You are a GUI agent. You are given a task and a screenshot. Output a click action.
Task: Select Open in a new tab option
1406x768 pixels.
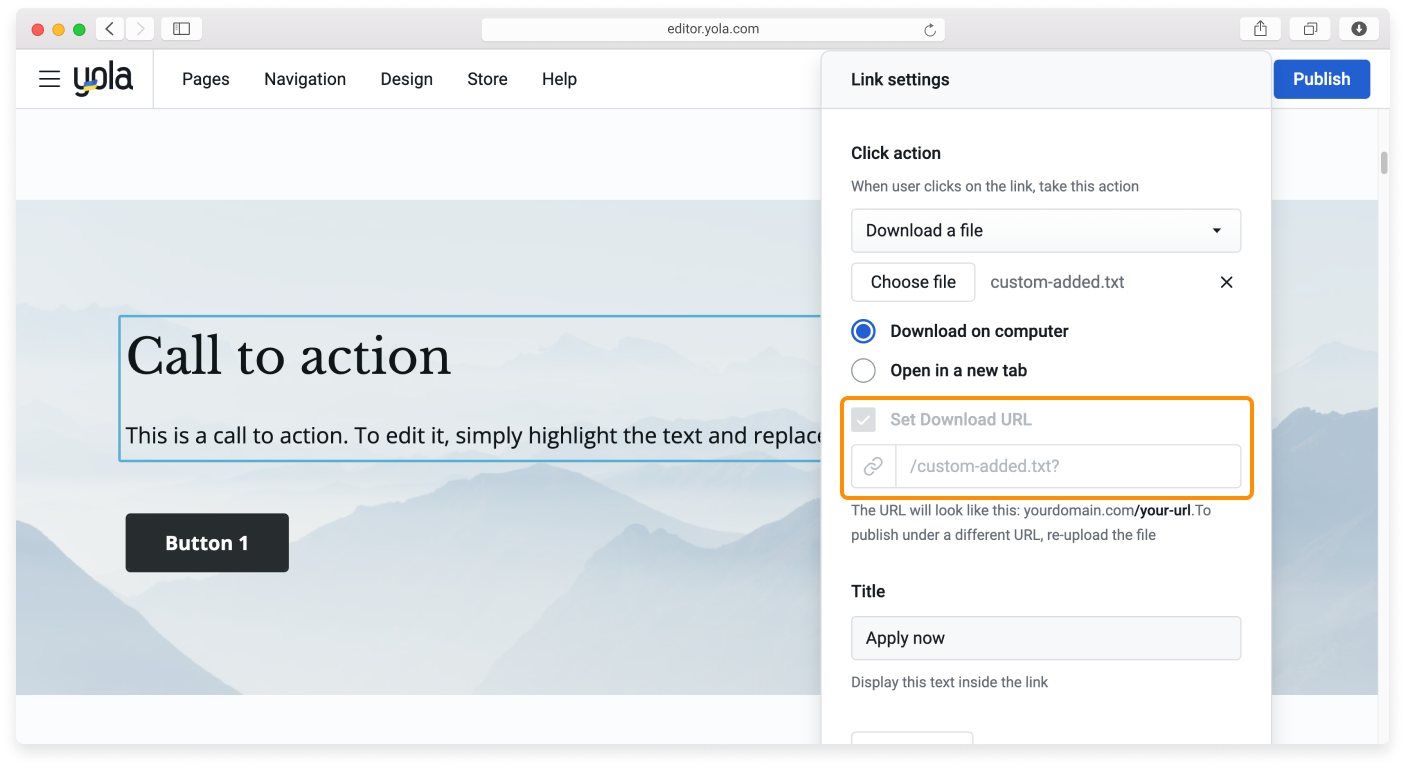[x=863, y=370]
